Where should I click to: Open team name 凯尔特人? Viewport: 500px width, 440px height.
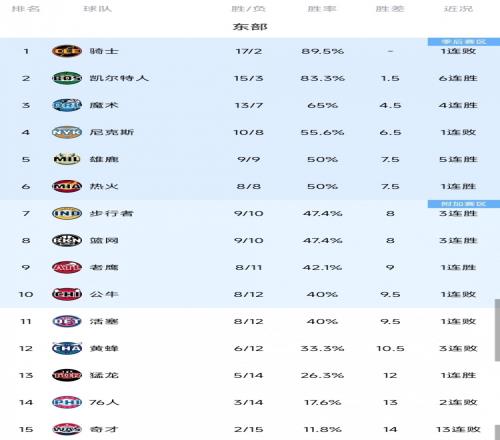[x=119, y=78]
